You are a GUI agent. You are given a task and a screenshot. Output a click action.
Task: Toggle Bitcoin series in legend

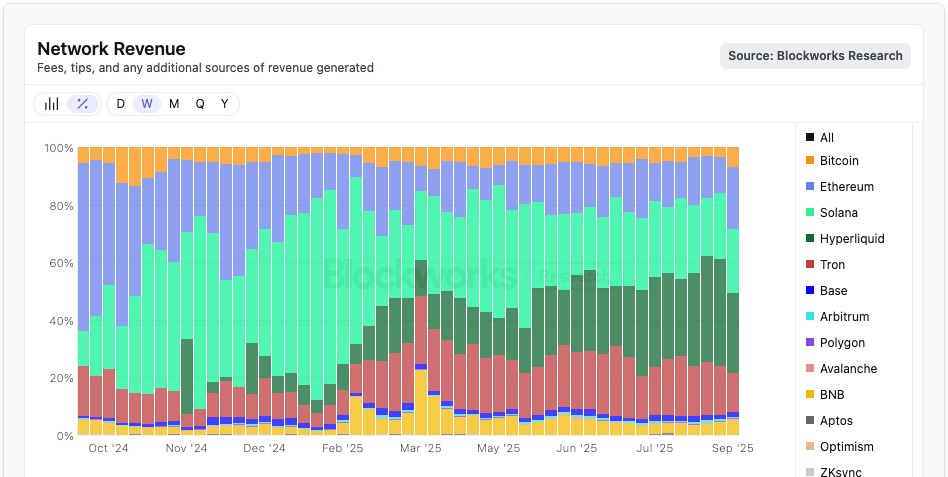(832, 161)
